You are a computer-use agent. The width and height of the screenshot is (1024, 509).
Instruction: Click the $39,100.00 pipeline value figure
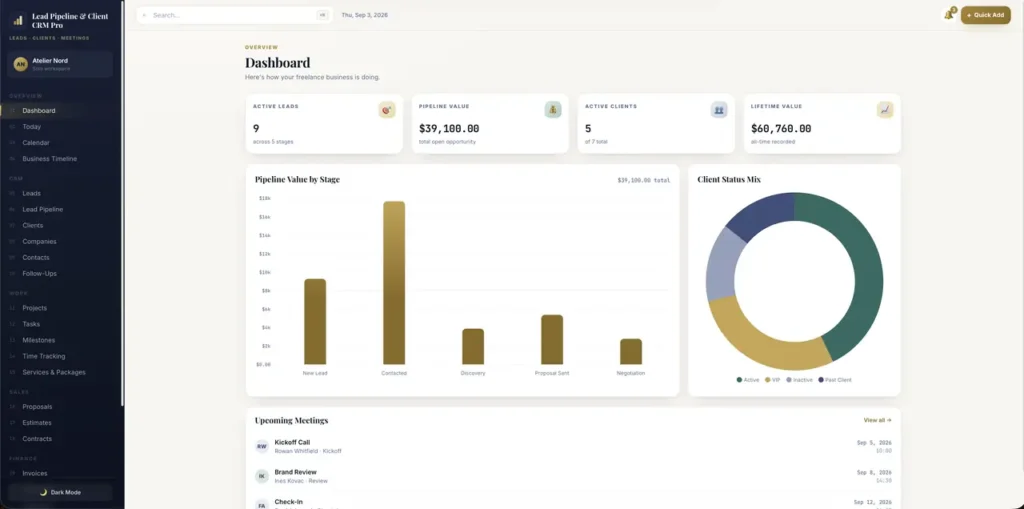tap(449, 129)
